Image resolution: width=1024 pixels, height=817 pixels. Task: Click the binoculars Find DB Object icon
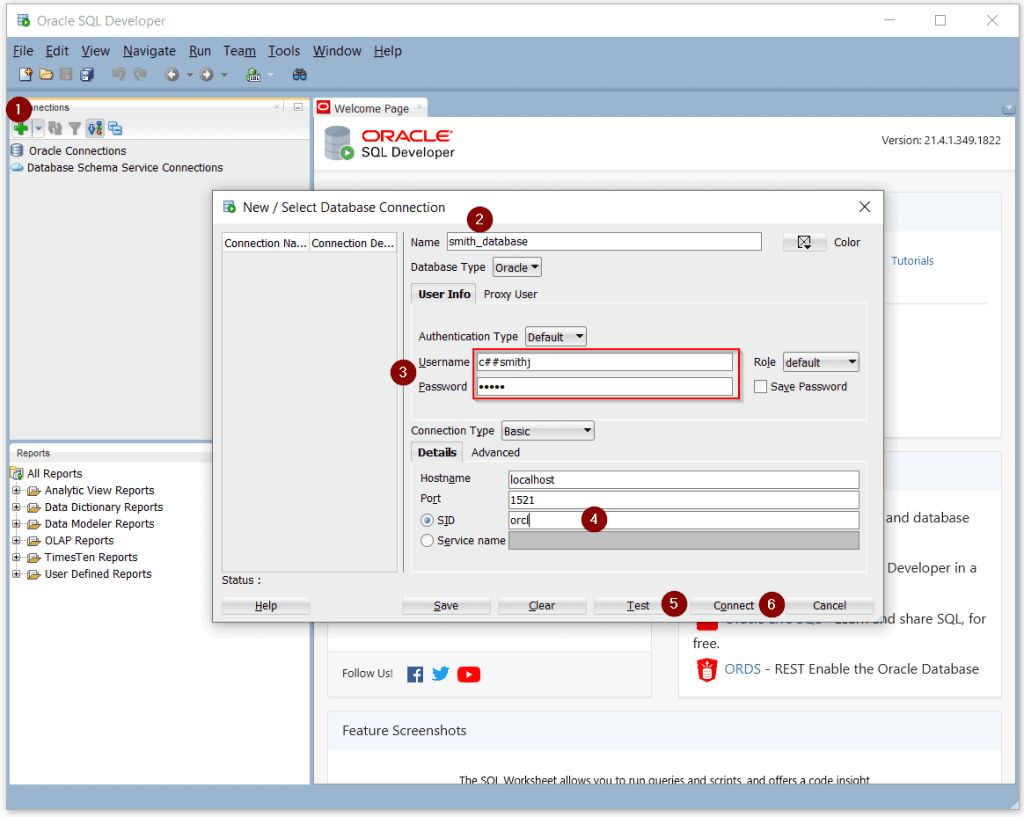(299, 74)
